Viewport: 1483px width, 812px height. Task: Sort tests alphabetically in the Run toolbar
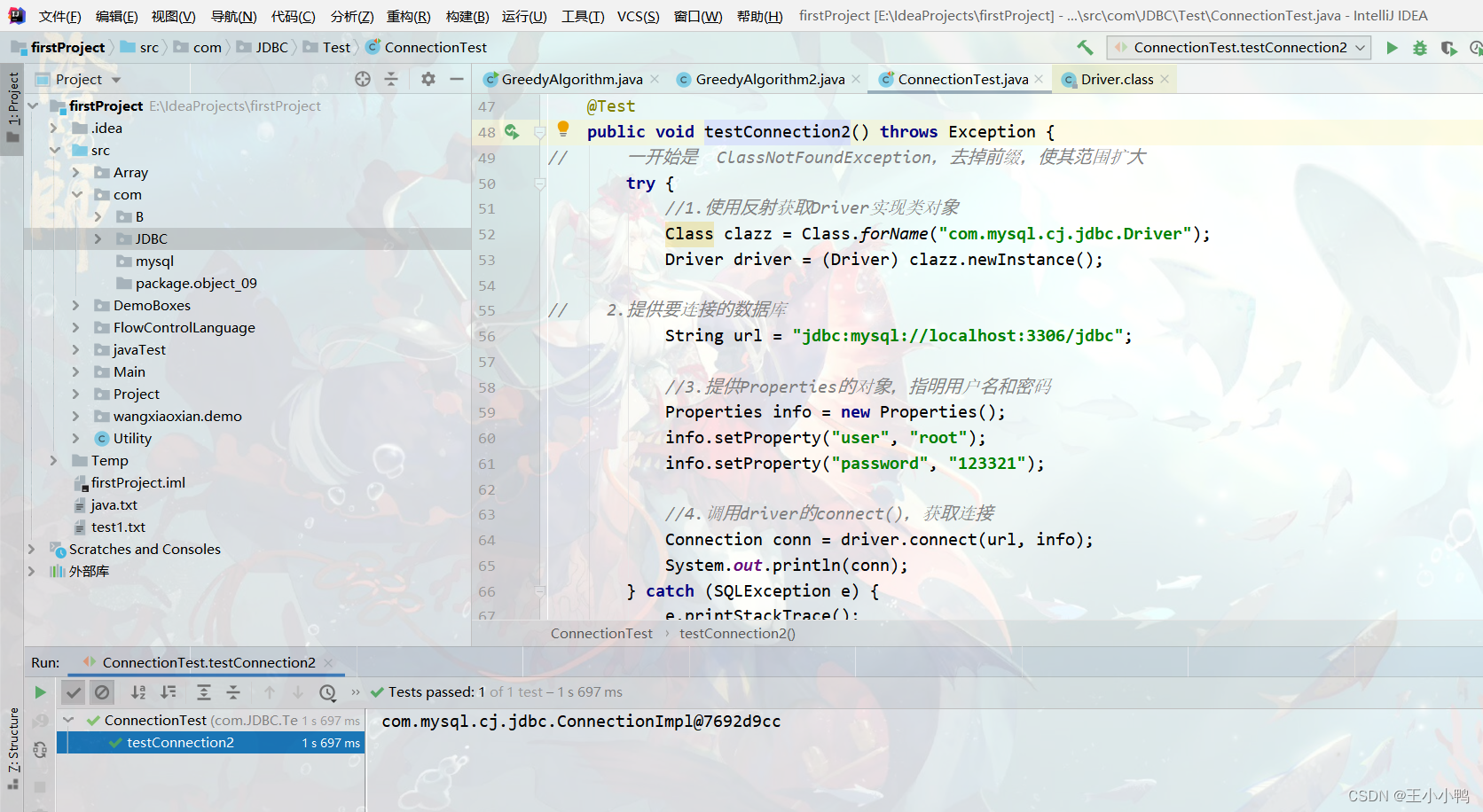click(138, 692)
